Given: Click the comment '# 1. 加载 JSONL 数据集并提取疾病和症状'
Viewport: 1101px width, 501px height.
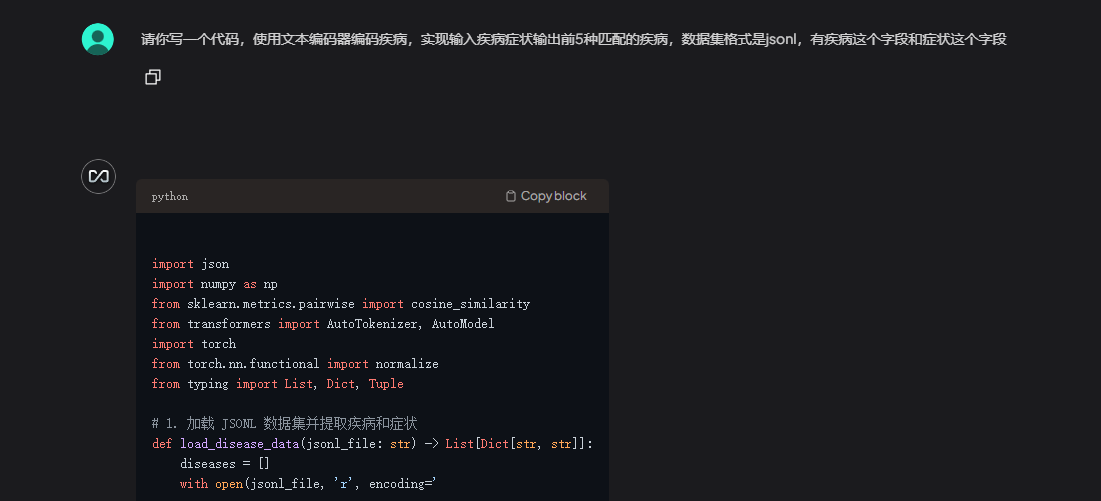Looking at the screenshot, I should 284,423.
